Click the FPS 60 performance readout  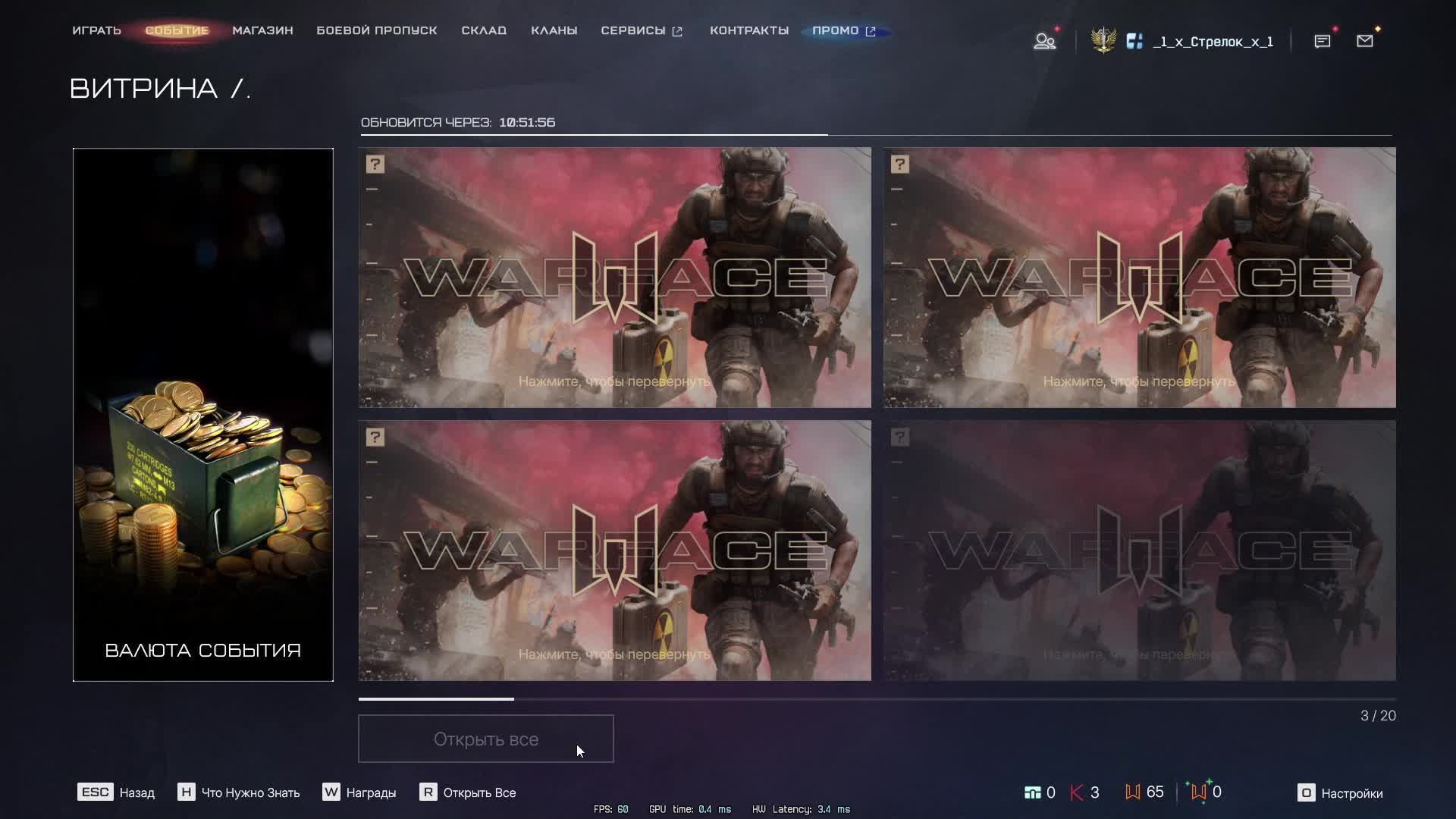(x=611, y=809)
